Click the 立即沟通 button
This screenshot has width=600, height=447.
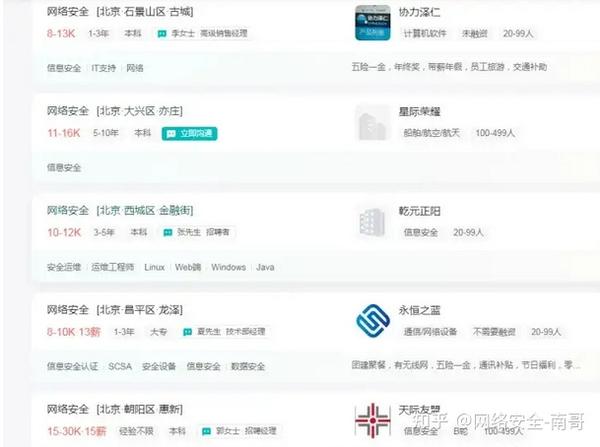(x=189, y=133)
